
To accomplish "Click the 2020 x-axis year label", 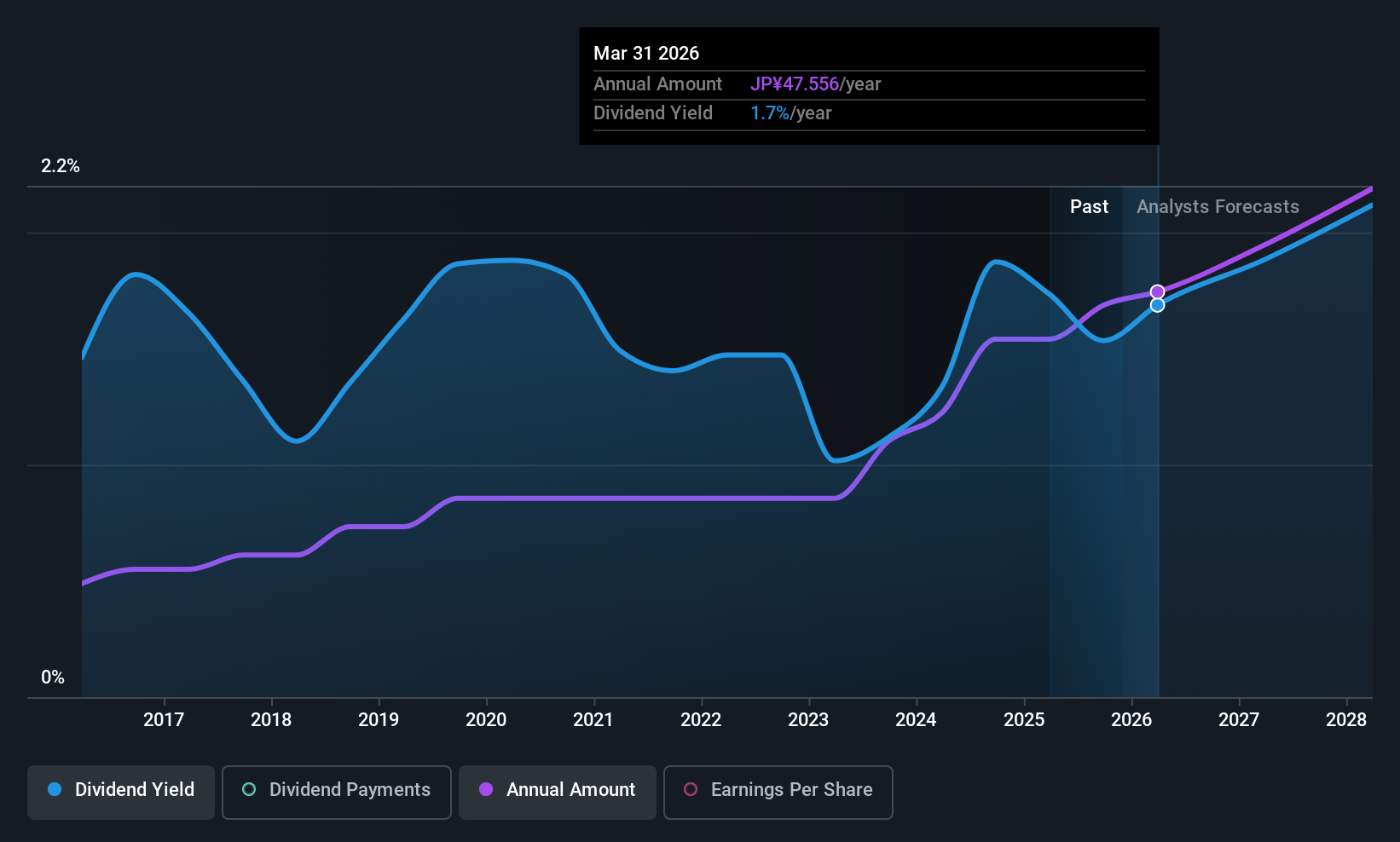I will 486,720.
